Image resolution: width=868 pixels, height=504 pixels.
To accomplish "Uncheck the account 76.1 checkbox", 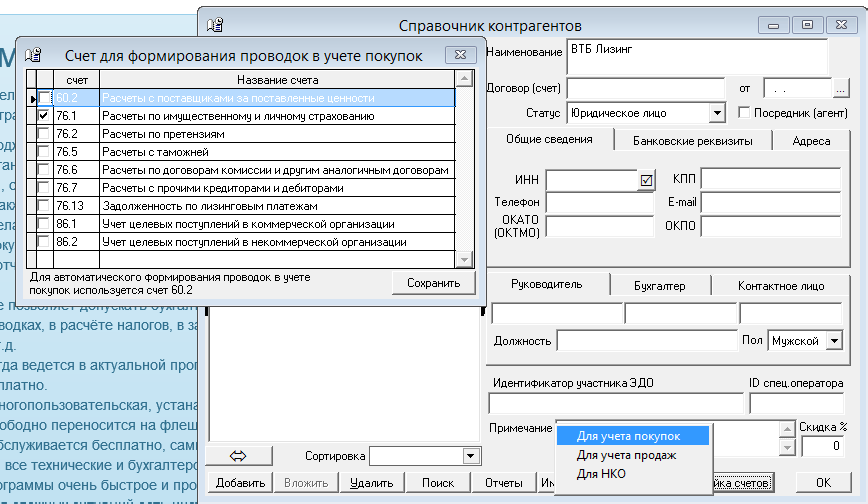I will [44, 115].
